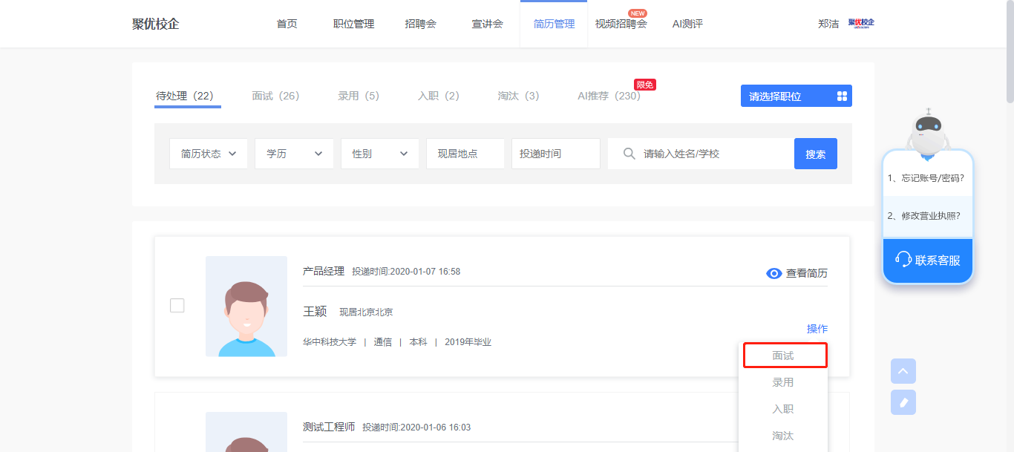This screenshot has width=1014, height=452.
Task: Open the AI推荐 (230) tab
Action: click(608, 96)
